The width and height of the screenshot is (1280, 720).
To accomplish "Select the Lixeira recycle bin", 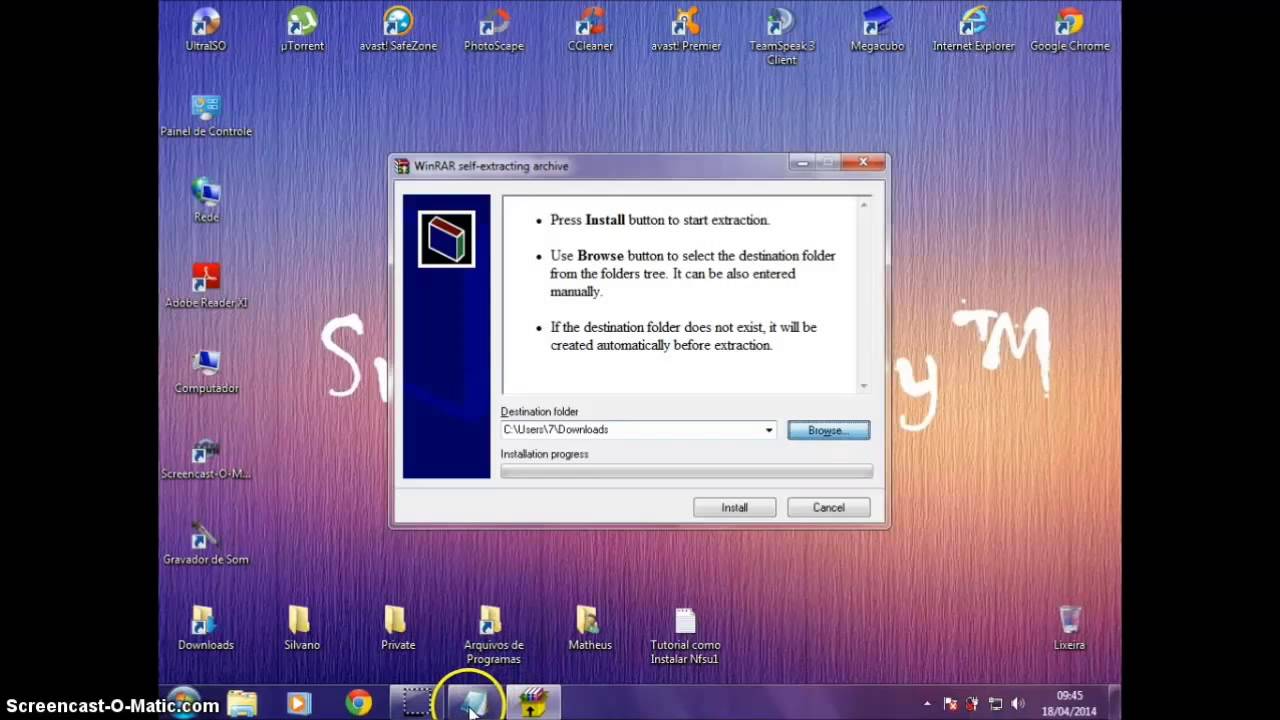I will [x=1069, y=629].
